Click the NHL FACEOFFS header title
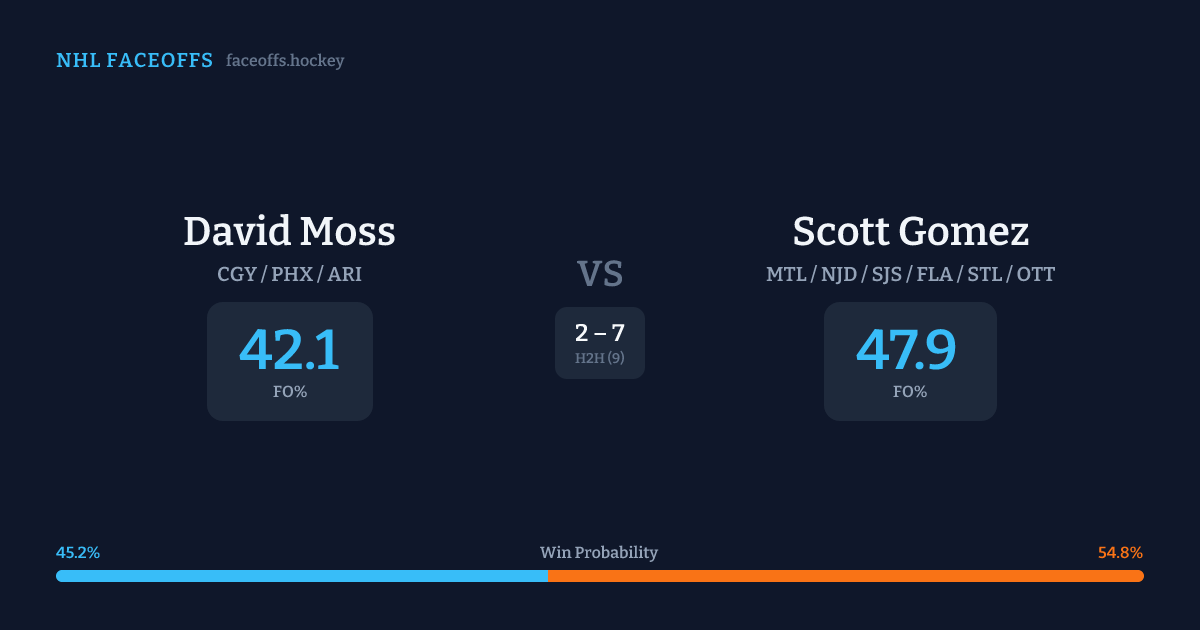The width and height of the screenshot is (1200, 630). pos(134,61)
